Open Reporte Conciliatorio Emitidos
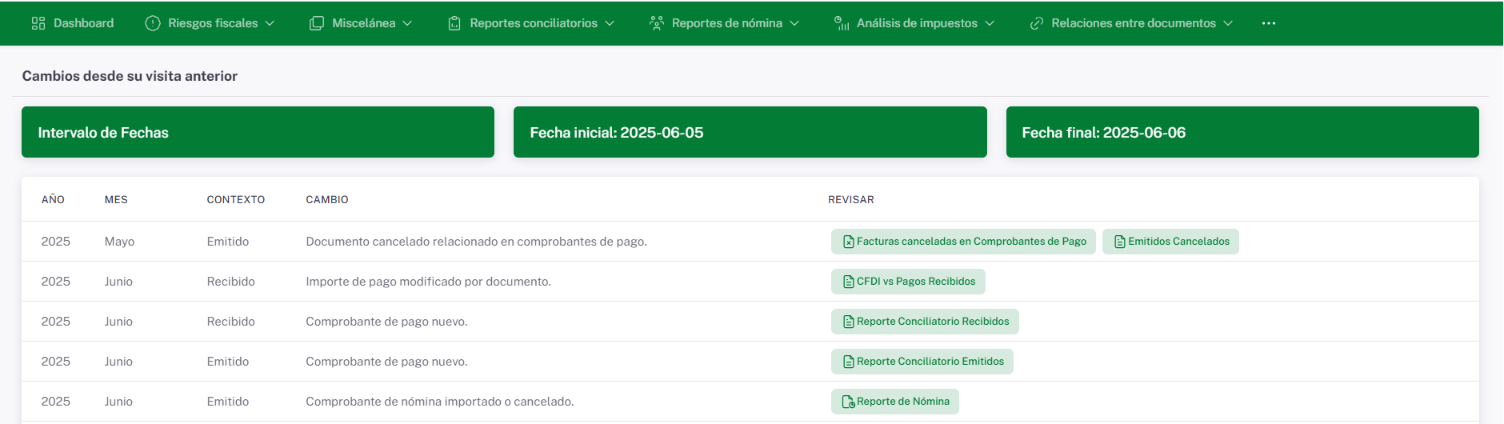 point(922,362)
